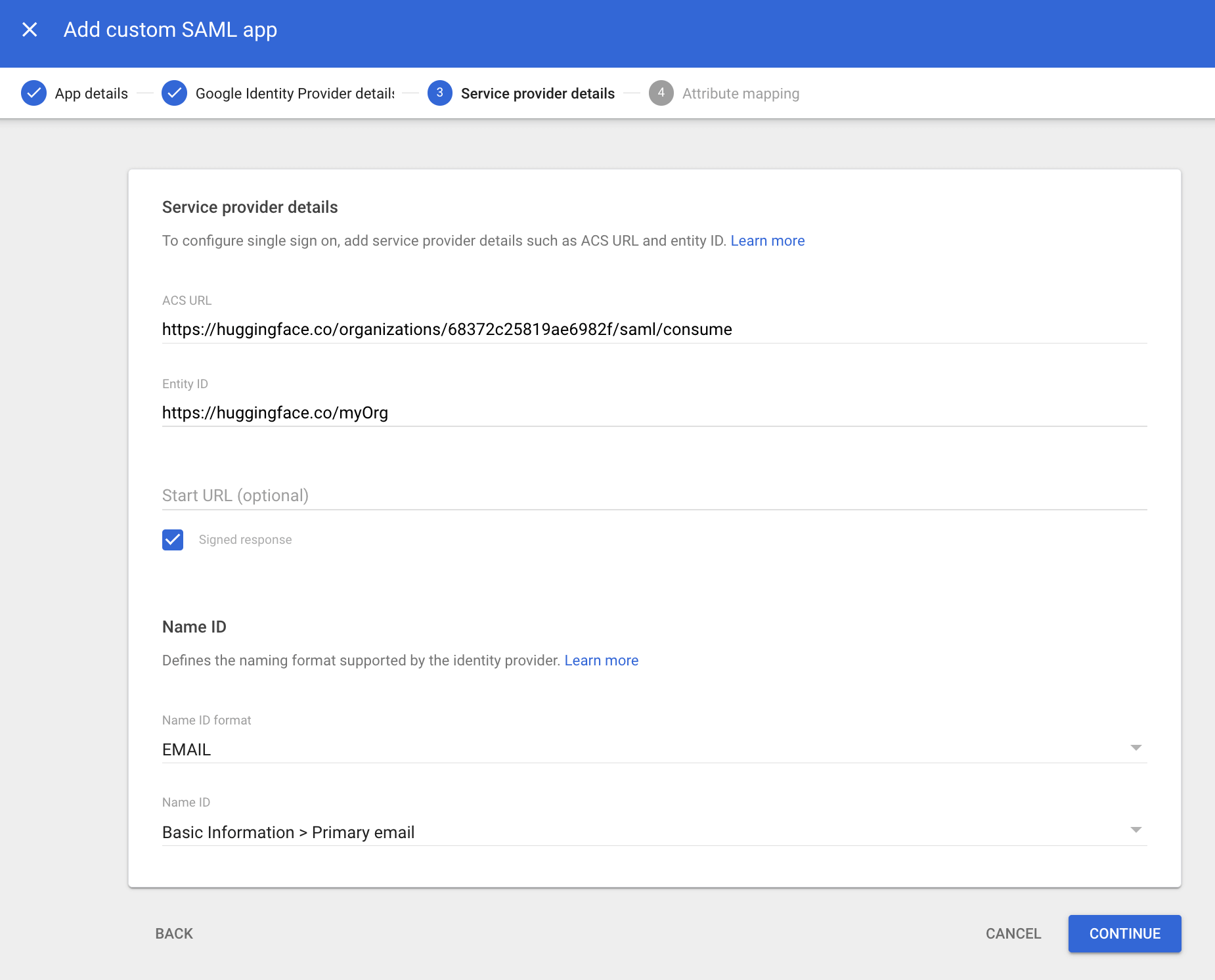Expand the Name ID dropdown arrow
This screenshot has width=1215, height=980.
pos(1136,830)
